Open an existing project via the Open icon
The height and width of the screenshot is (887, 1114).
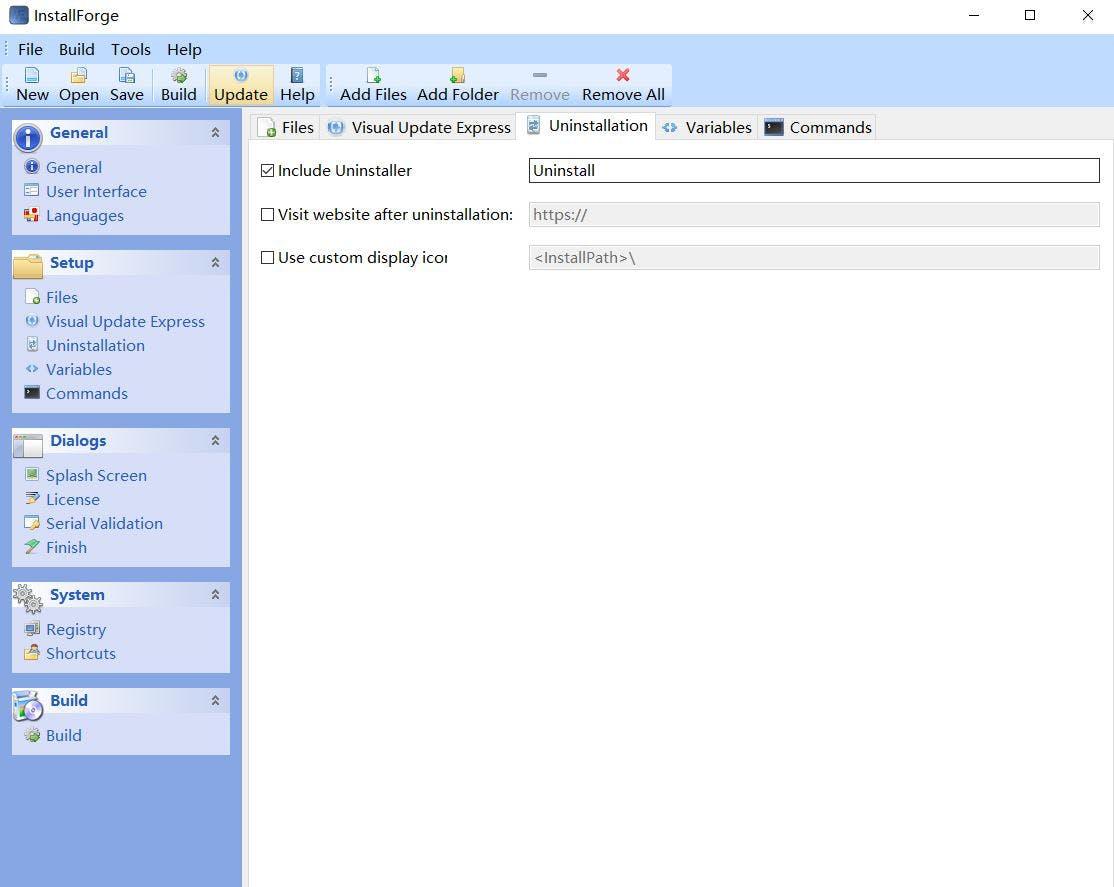coord(77,84)
